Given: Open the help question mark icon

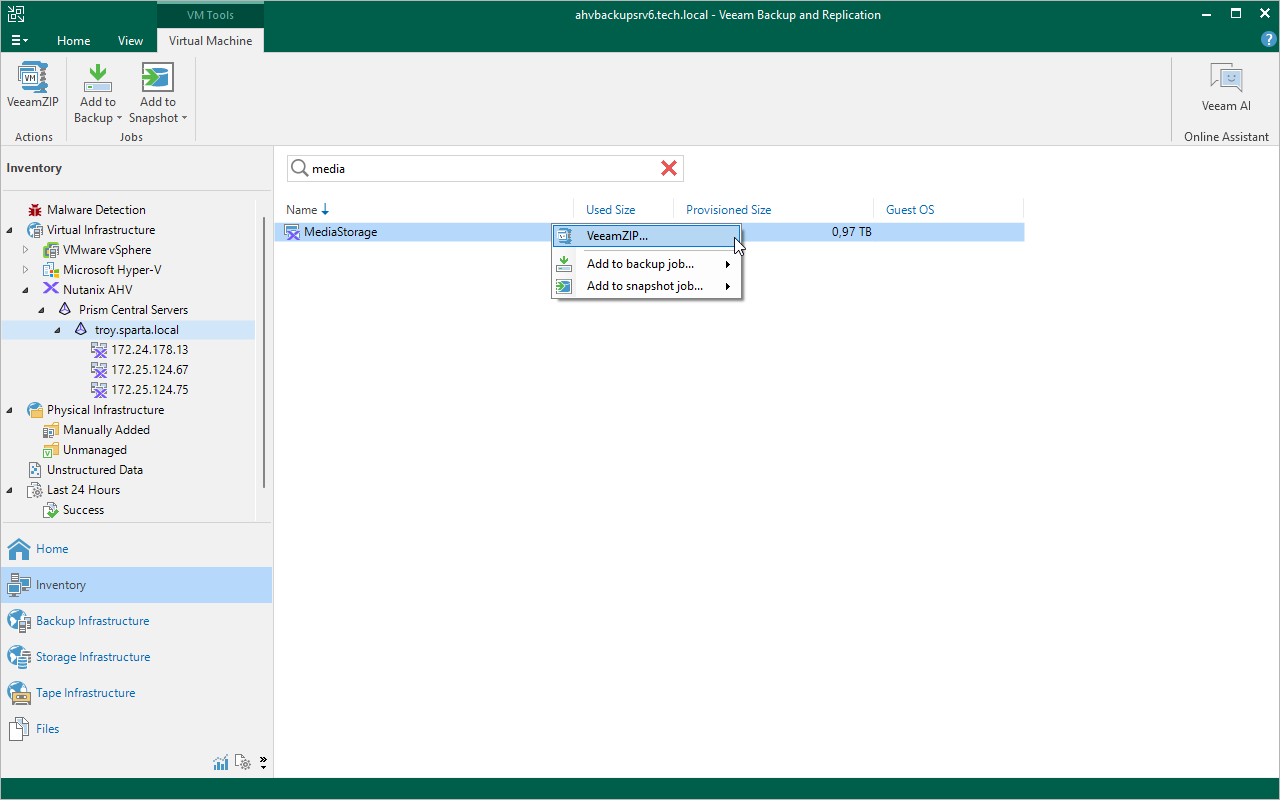Looking at the screenshot, I should [x=1268, y=39].
